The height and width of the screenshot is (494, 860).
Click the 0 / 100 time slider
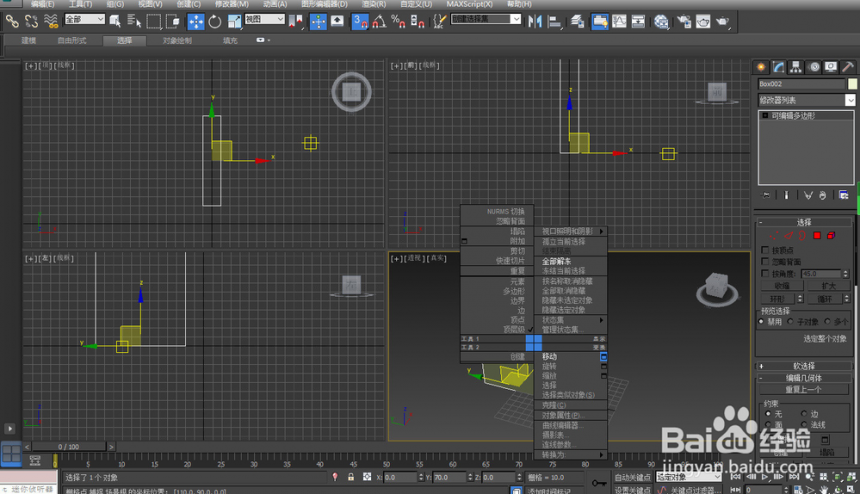[x=69, y=447]
